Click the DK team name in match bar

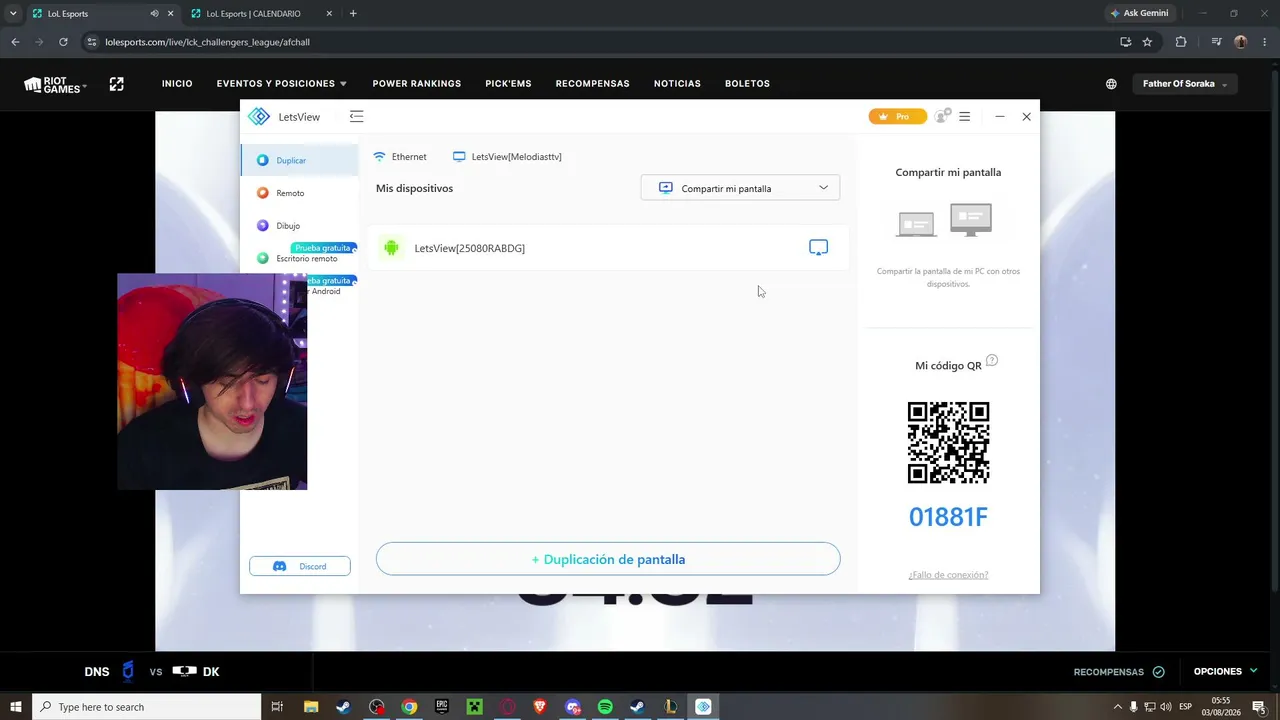[x=211, y=672]
